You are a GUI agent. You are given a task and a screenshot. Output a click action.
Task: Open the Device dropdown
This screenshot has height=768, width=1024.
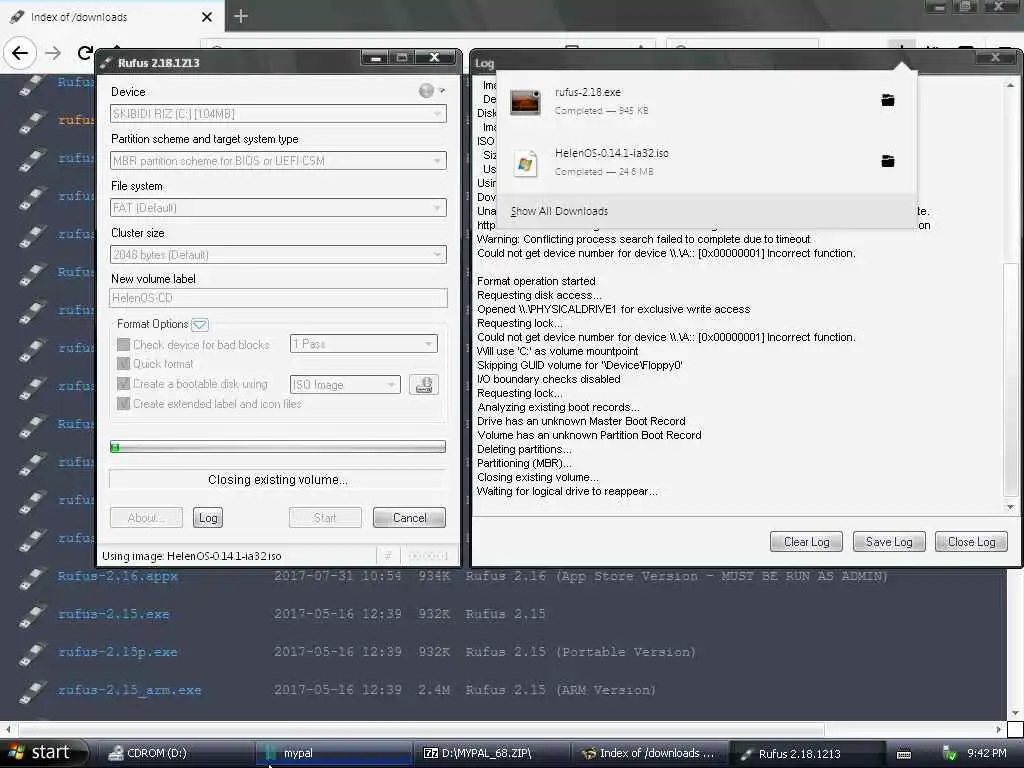tap(278, 114)
